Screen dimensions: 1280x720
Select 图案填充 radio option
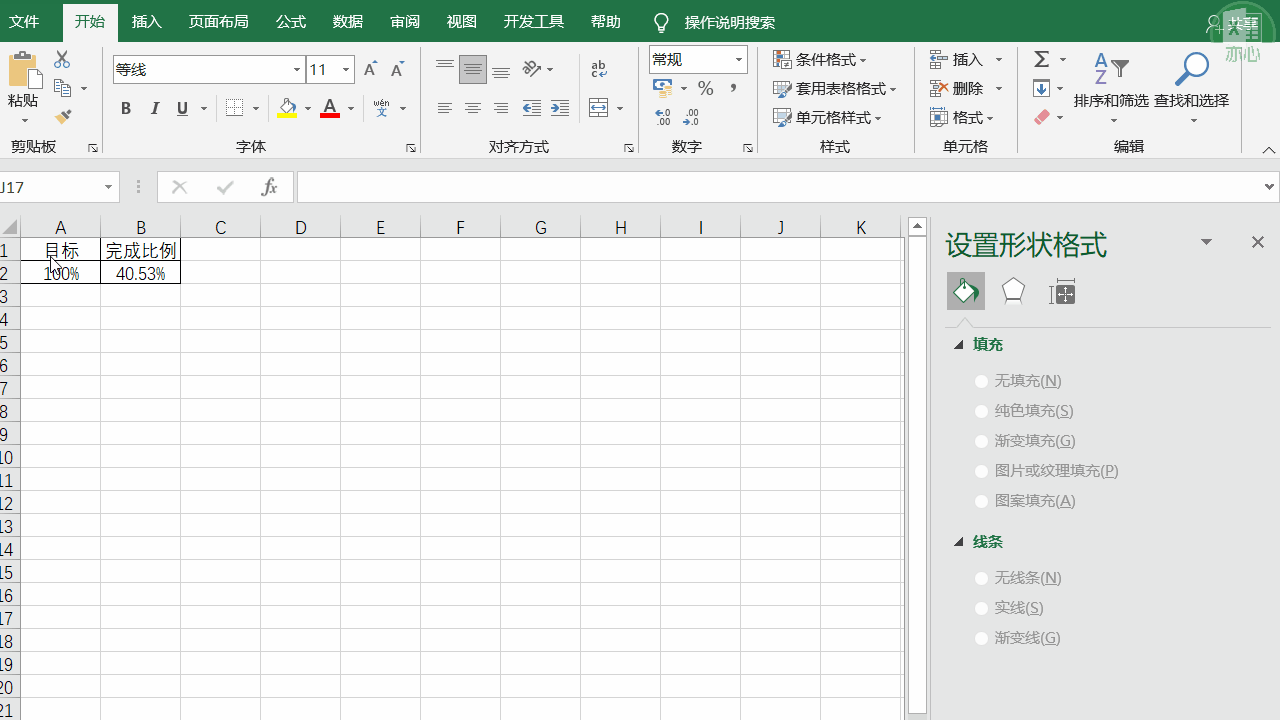tap(982, 501)
